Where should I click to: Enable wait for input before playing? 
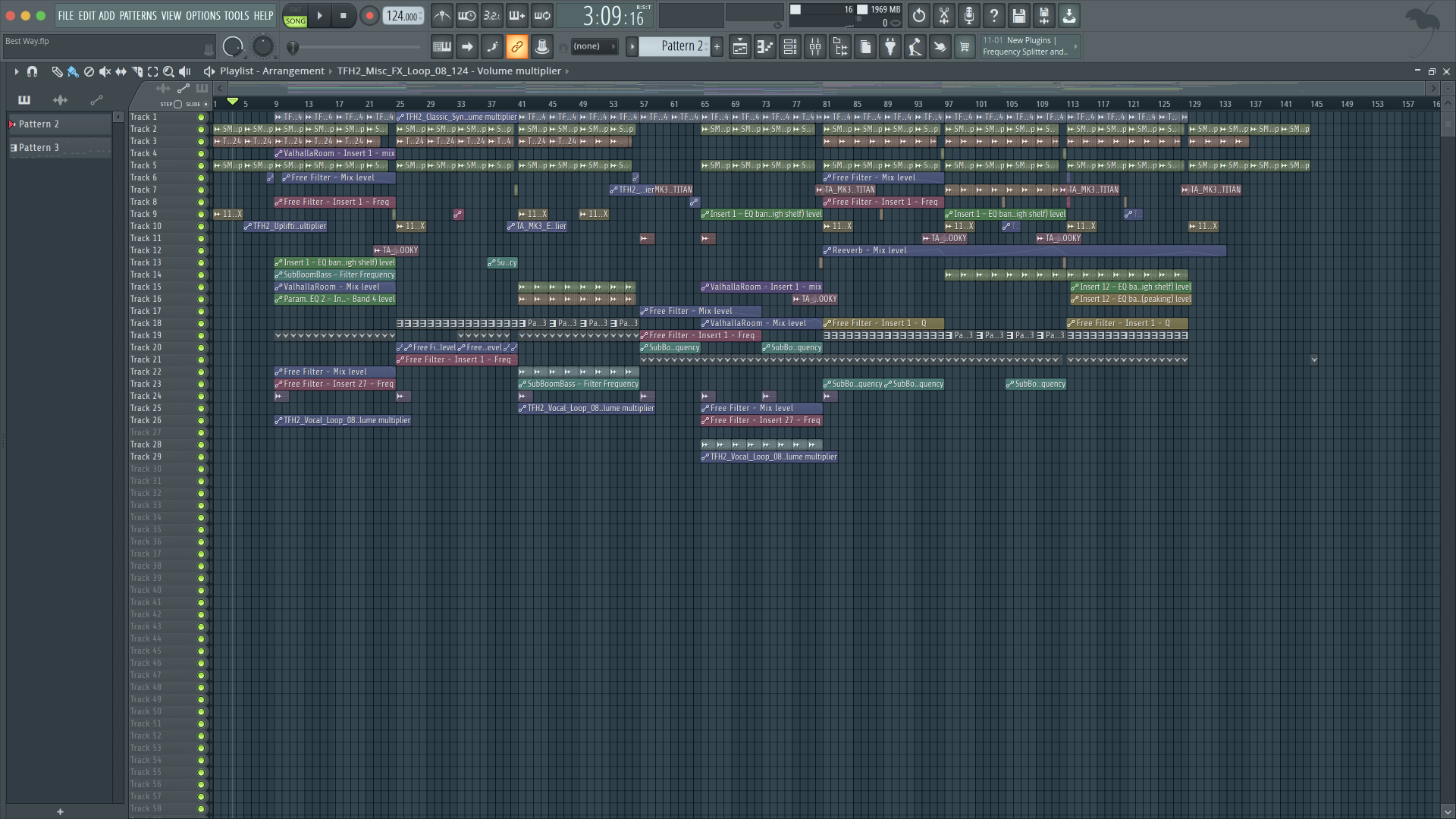[x=467, y=15]
